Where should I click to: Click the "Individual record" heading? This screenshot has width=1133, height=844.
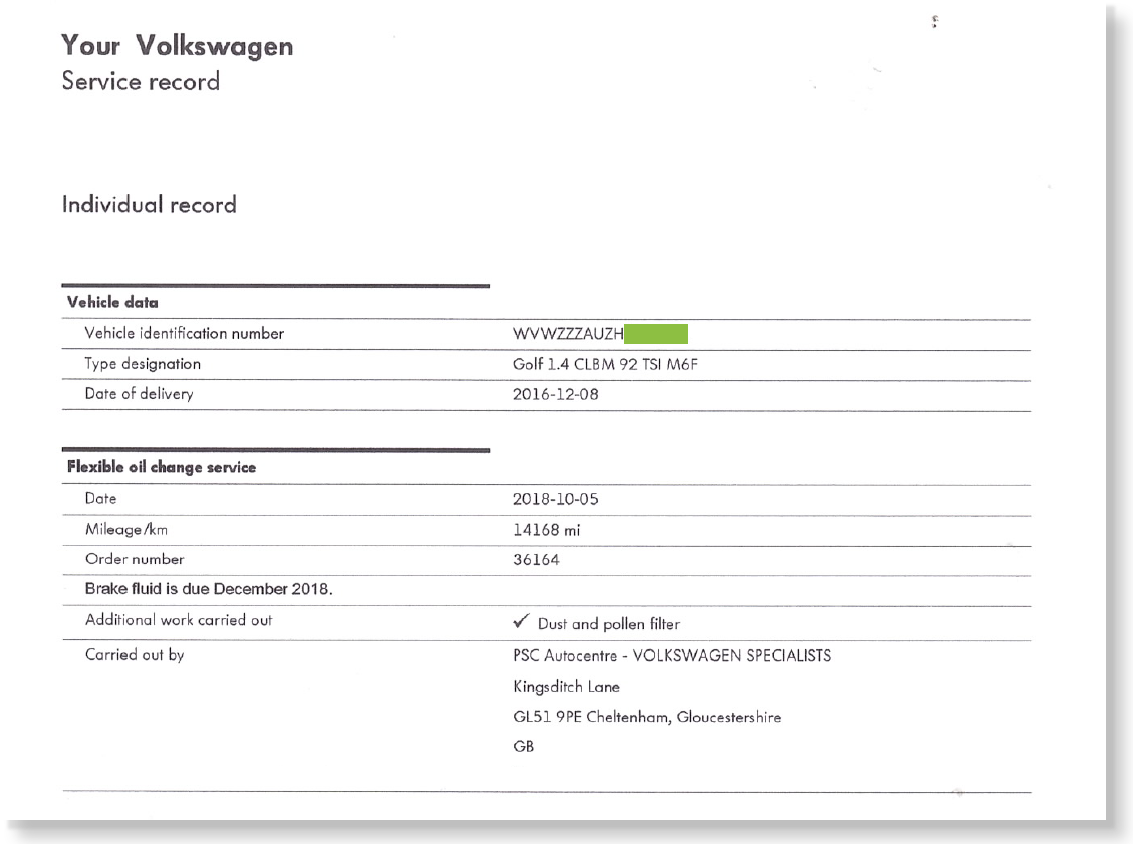149,205
